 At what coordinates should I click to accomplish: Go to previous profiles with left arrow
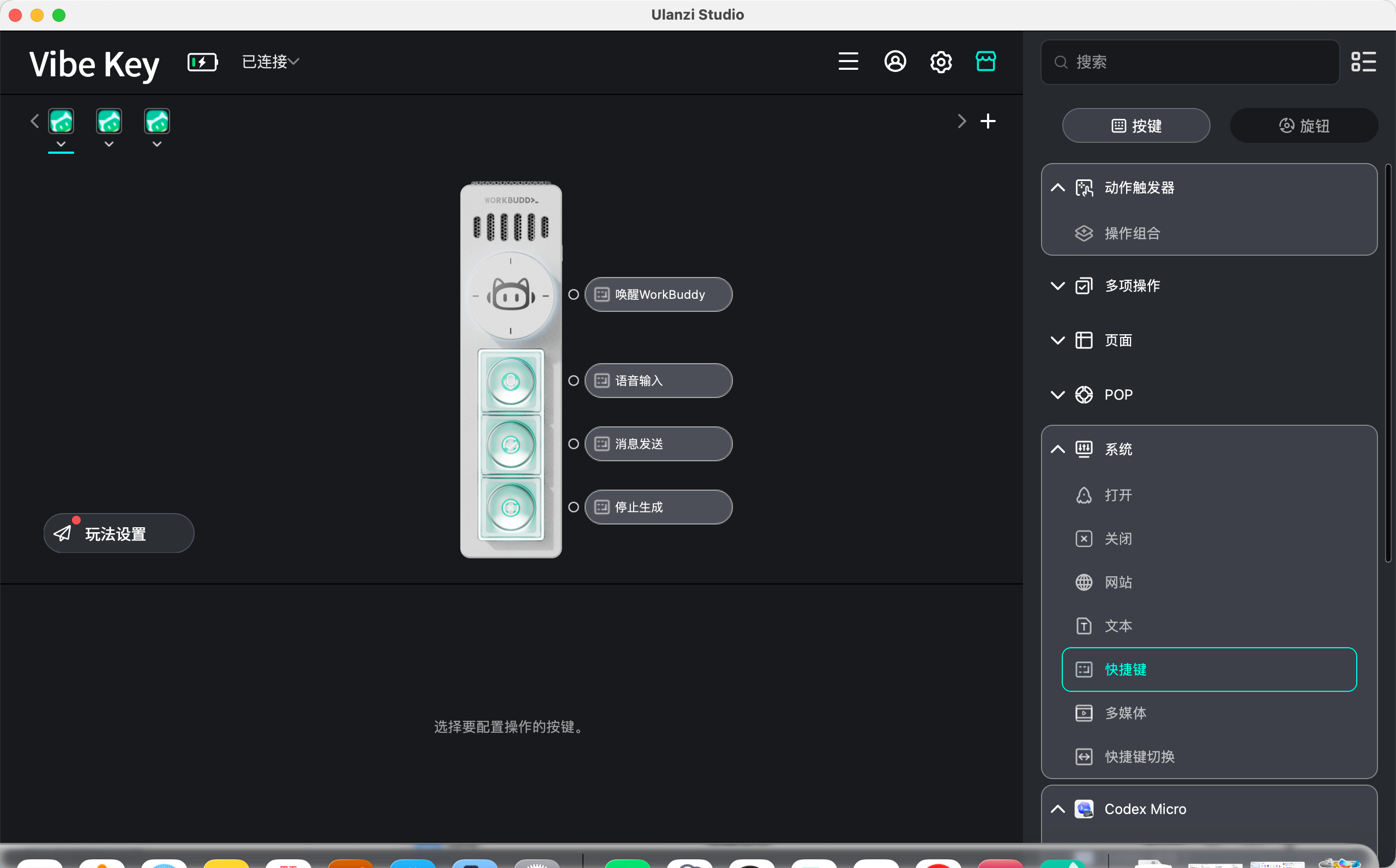coord(34,121)
